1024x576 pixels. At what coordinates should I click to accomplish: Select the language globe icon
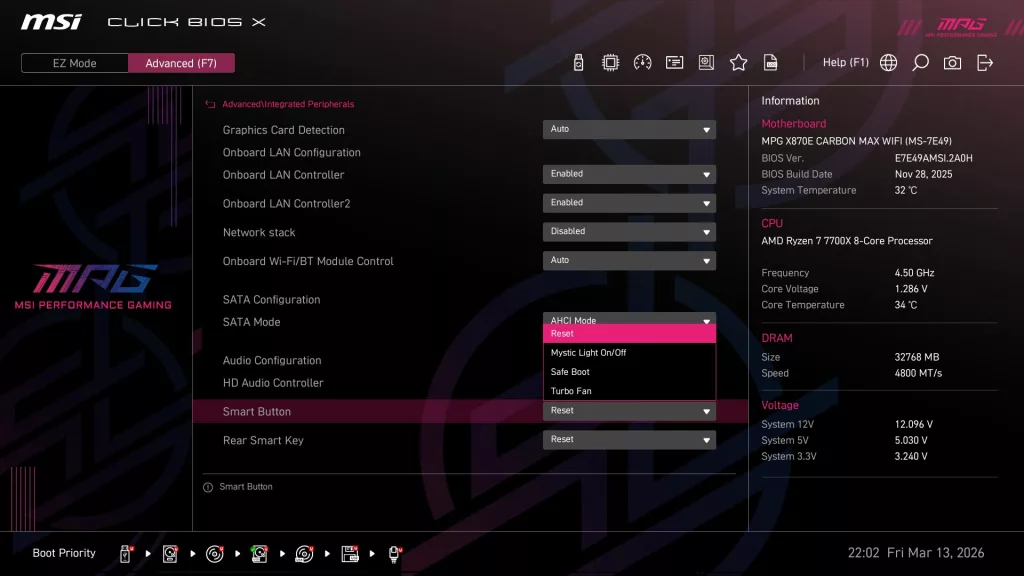click(x=888, y=62)
